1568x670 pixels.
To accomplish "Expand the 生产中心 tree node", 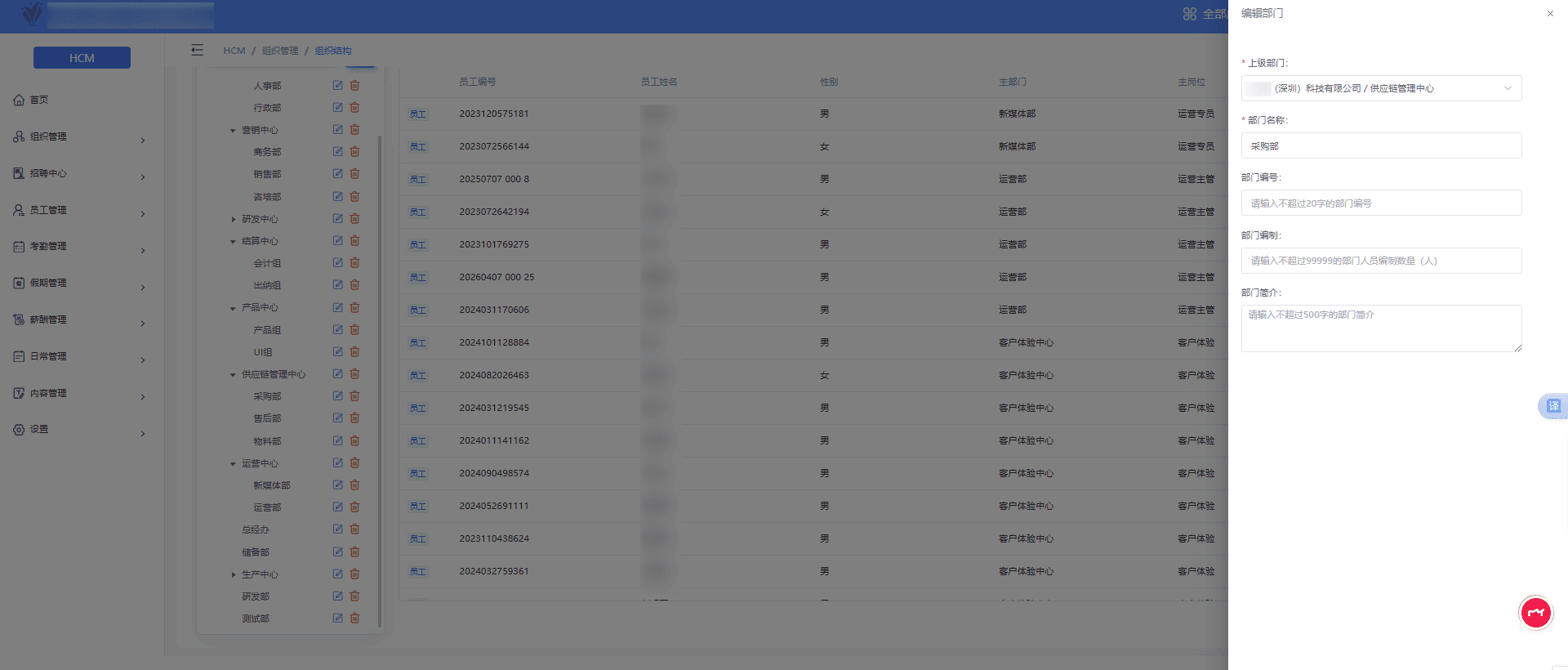I will pyautogui.click(x=233, y=575).
